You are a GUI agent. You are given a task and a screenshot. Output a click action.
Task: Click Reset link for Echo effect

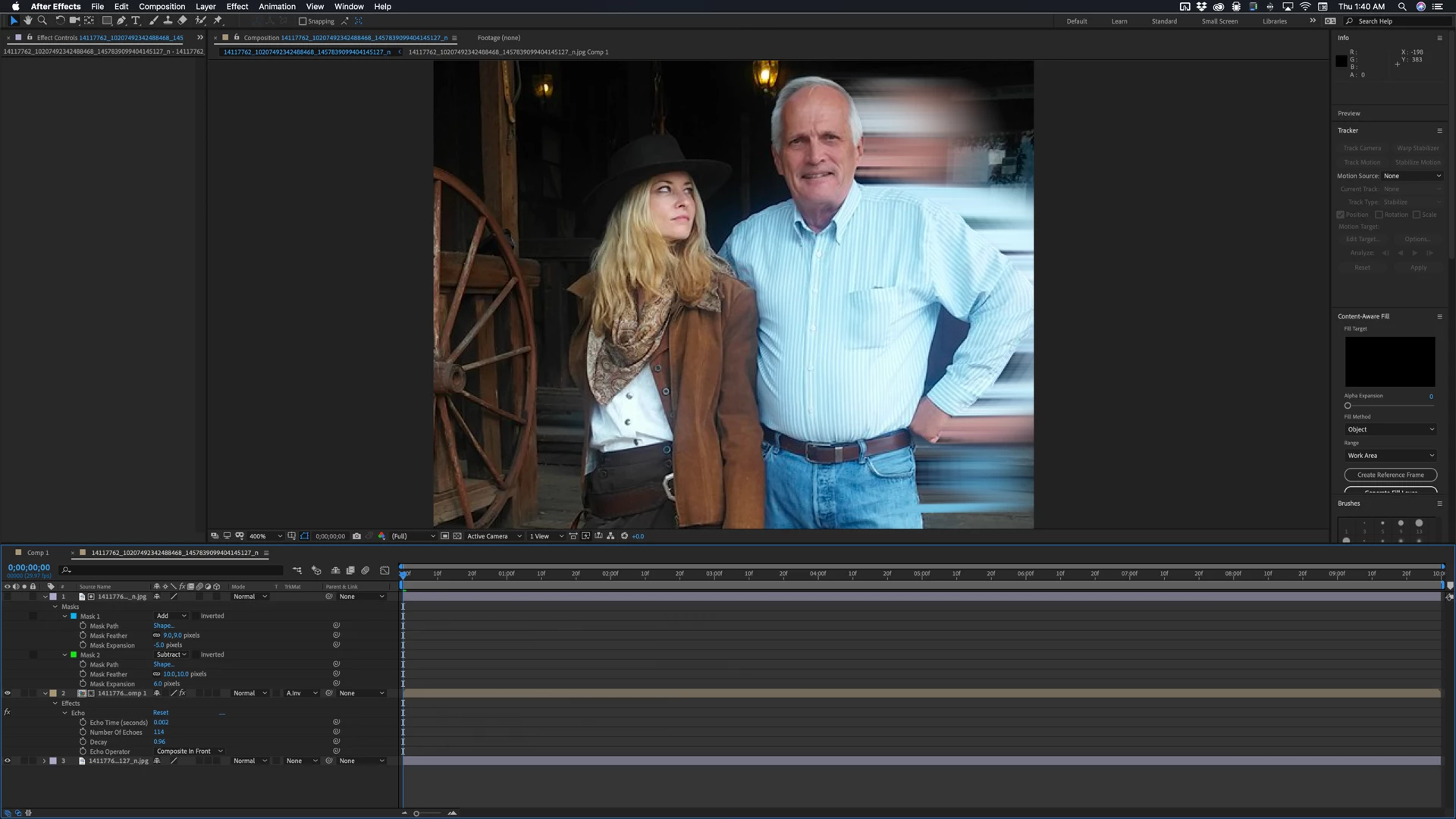click(x=161, y=713)
